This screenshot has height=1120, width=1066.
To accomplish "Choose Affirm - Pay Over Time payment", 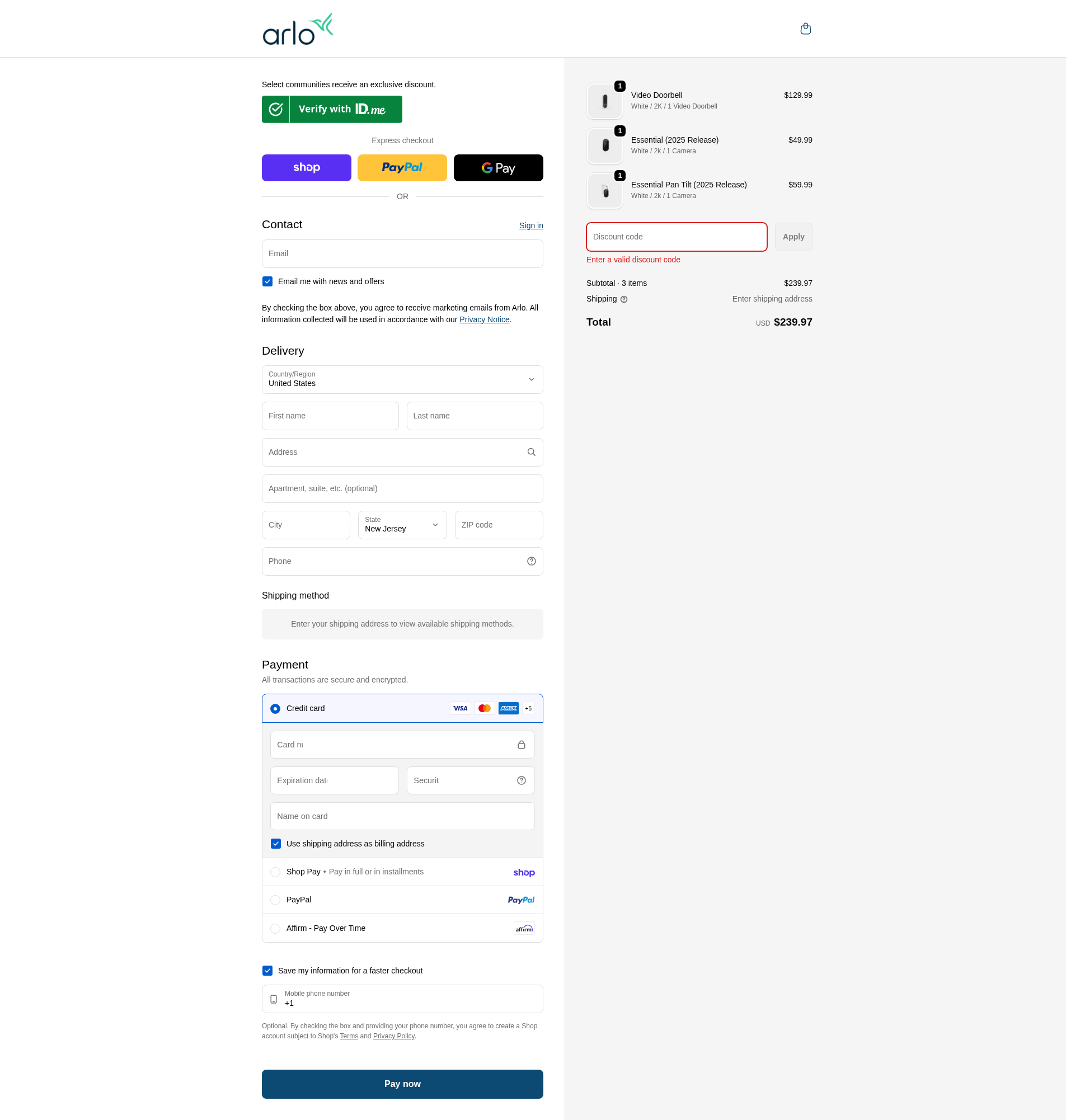I will click(x=275, y=928).
